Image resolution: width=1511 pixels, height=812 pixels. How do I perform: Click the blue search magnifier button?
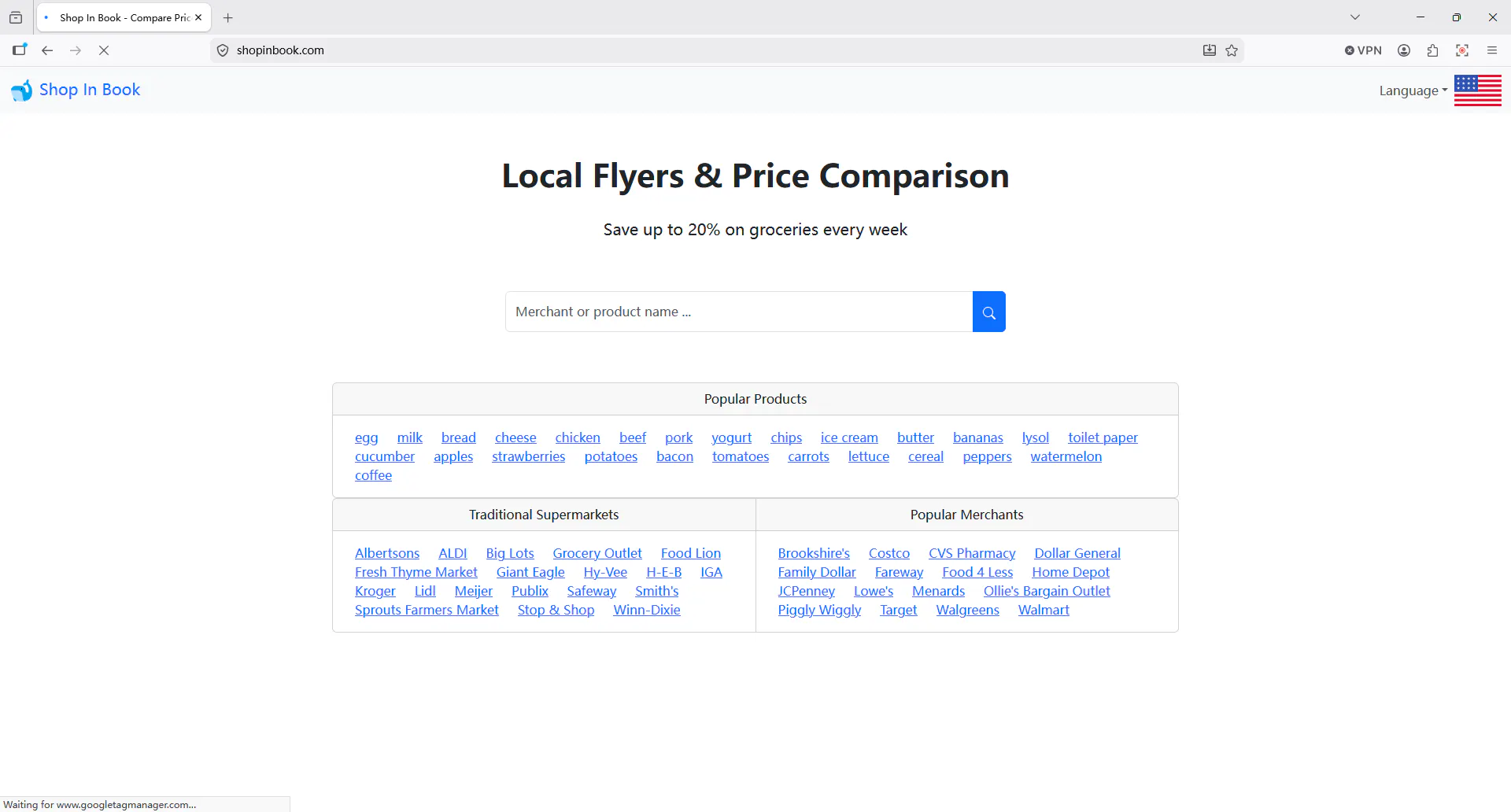coord(988,312)
